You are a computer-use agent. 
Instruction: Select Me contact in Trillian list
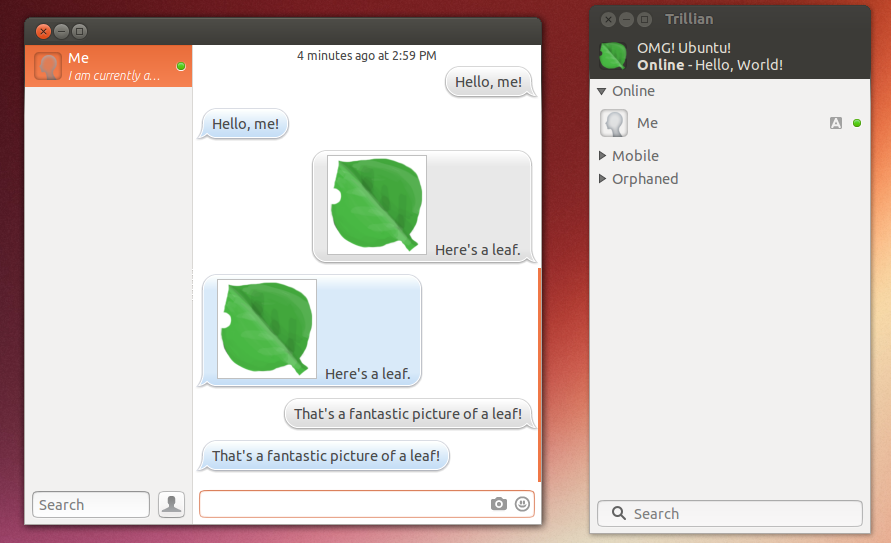tap(730, 123)
